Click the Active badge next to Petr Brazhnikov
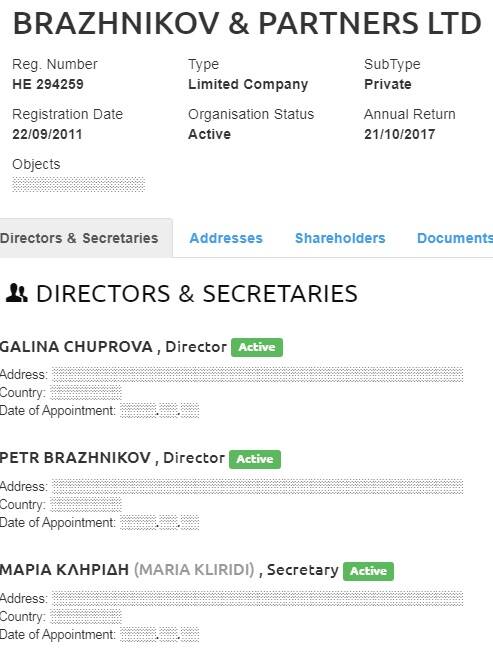 click(x=255, y=459)
